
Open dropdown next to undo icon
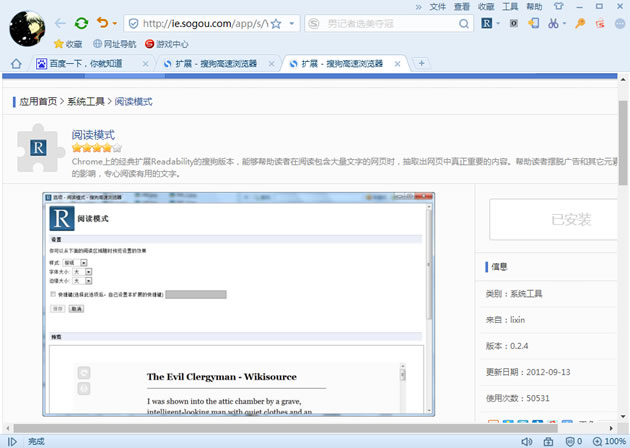(x=115, y=23)
